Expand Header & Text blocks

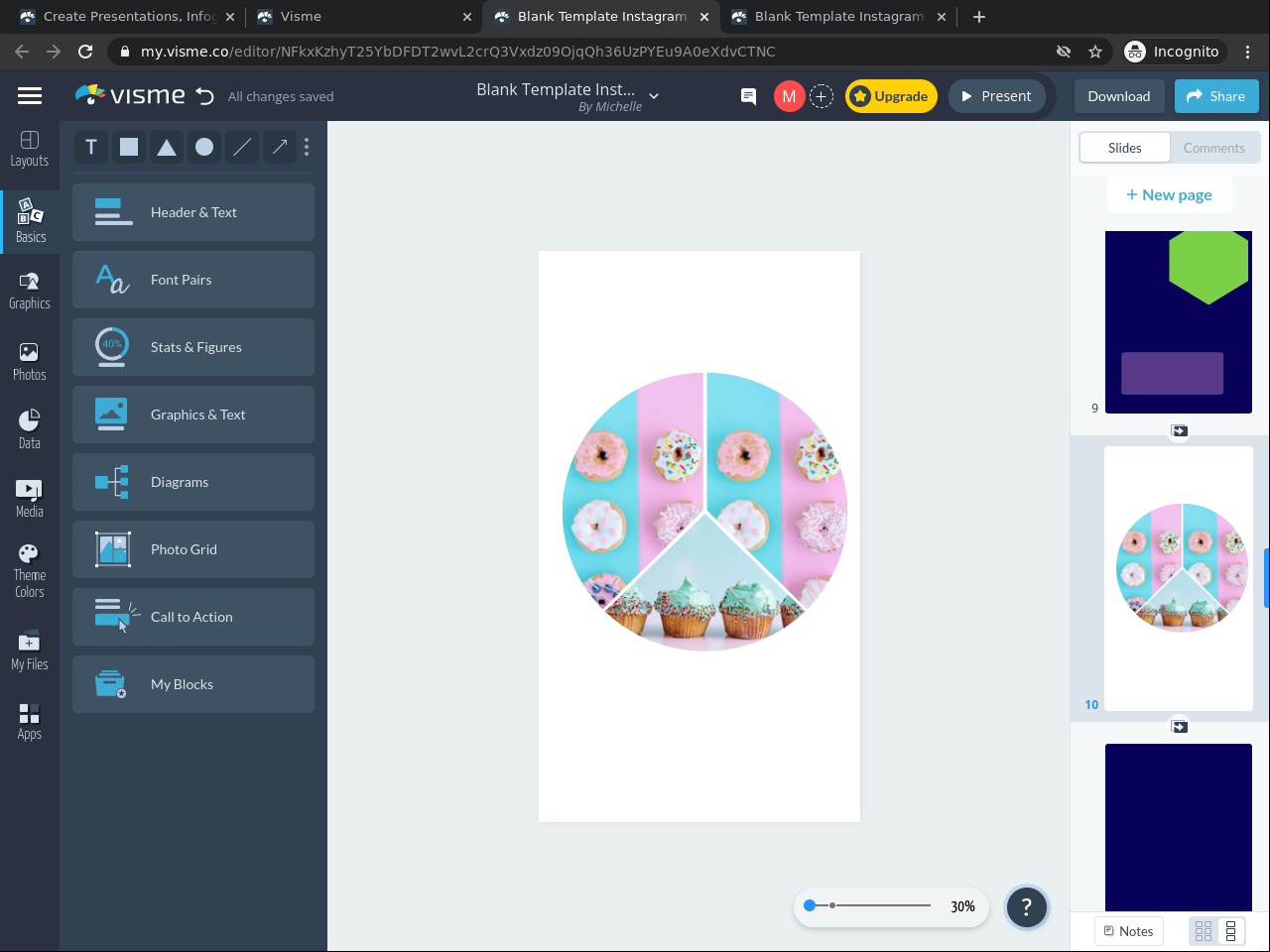(x=193, y=212)
